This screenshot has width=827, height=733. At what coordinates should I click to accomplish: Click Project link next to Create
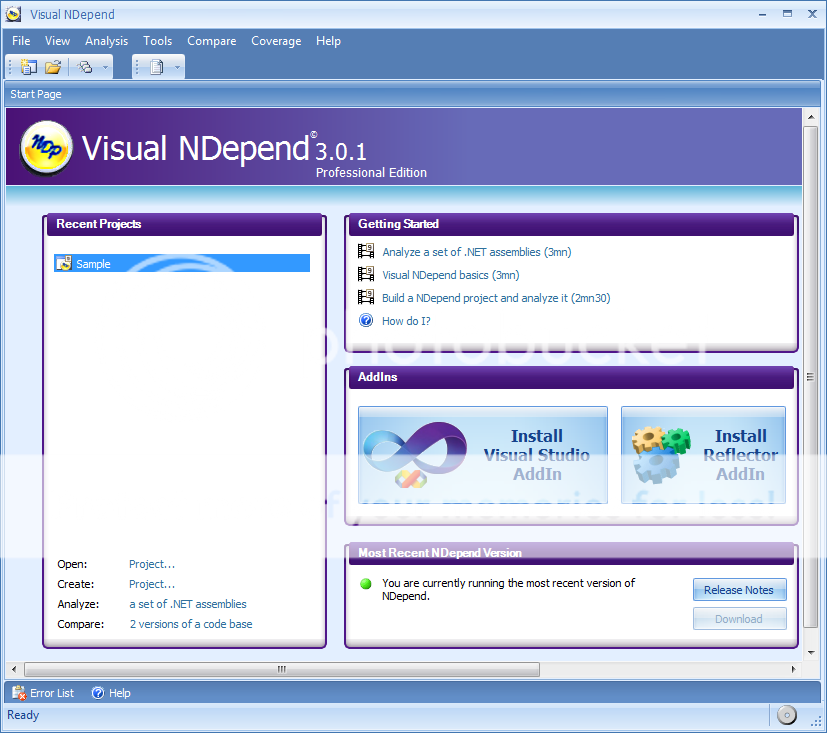click(152, 584)
